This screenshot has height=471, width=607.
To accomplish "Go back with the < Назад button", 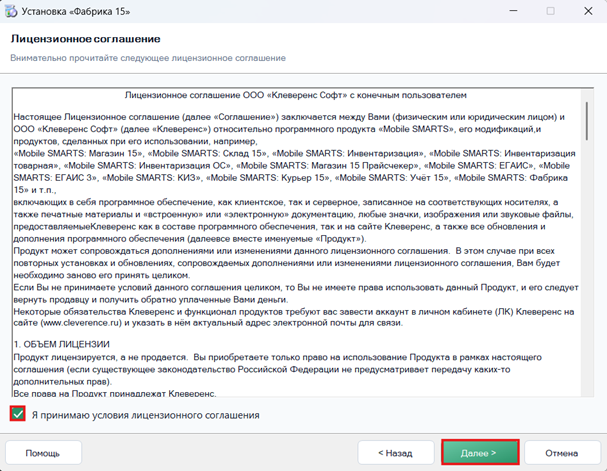I will click(x=396, y=452).
